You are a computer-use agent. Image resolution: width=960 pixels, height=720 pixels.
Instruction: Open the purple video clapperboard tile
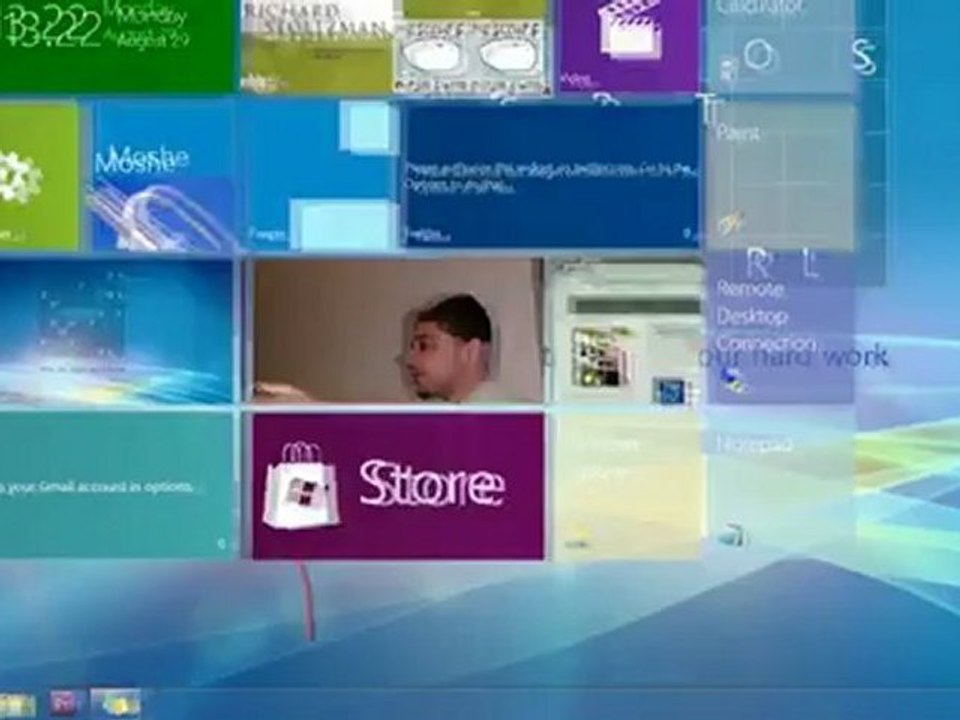629,45
